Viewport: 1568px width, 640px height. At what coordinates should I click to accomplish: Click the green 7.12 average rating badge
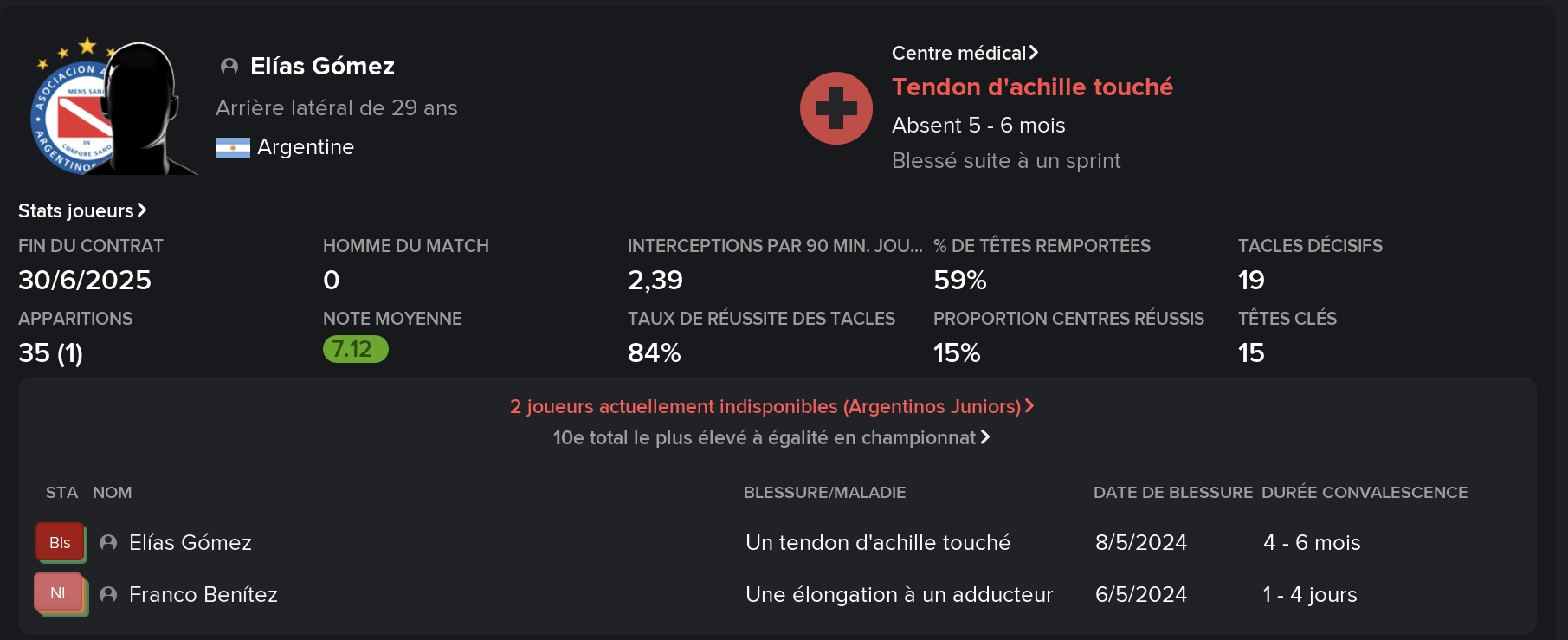(356, 349)
